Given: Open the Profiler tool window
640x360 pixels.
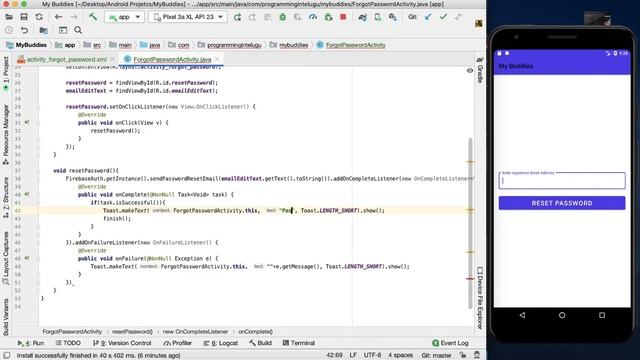Looking at the screenshot, I should tap(178, 343).
